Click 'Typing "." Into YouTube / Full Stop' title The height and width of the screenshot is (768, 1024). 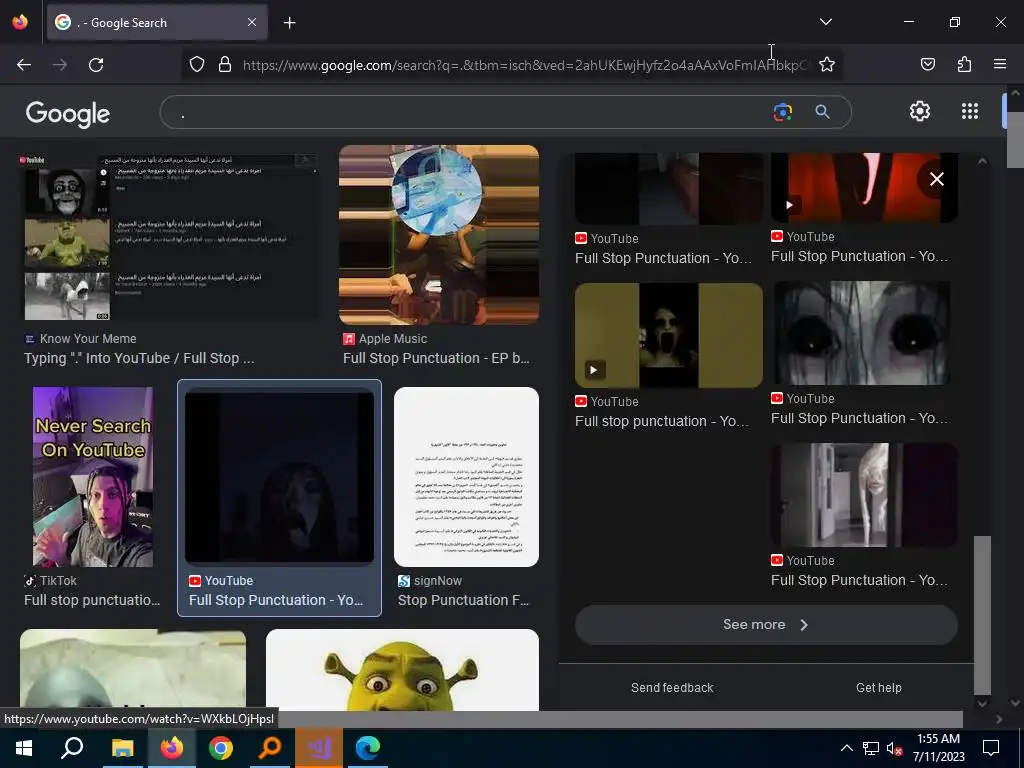(x=139, y=359)
